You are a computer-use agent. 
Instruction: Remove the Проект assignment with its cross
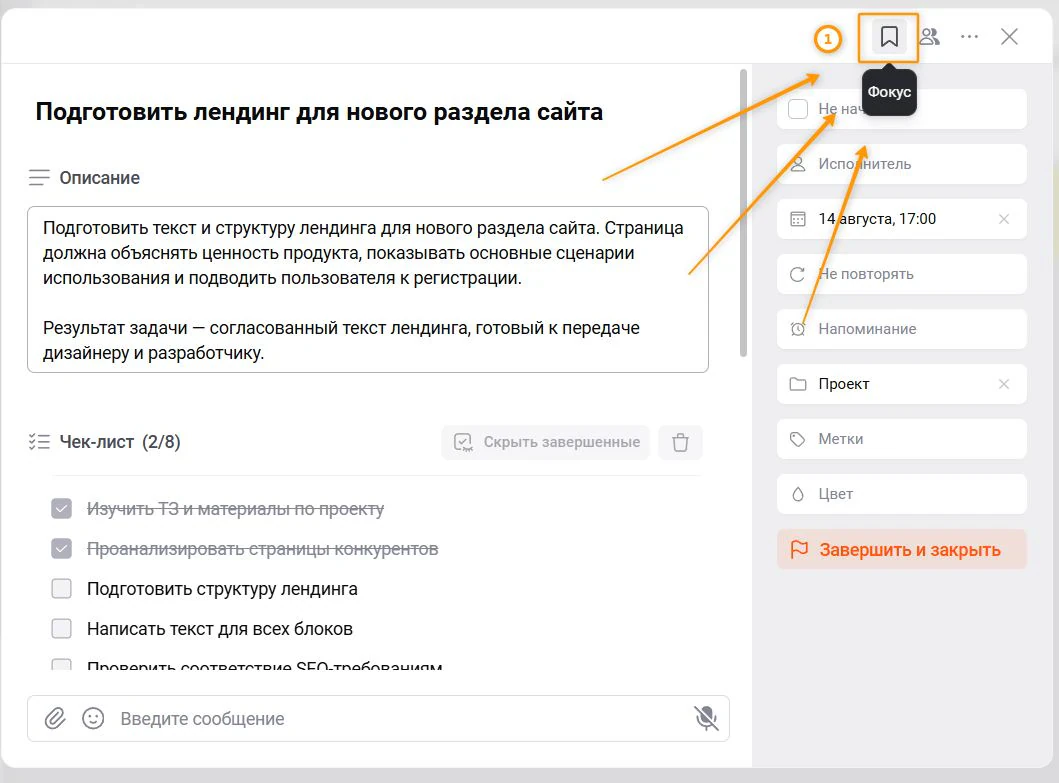point(1004,384)
